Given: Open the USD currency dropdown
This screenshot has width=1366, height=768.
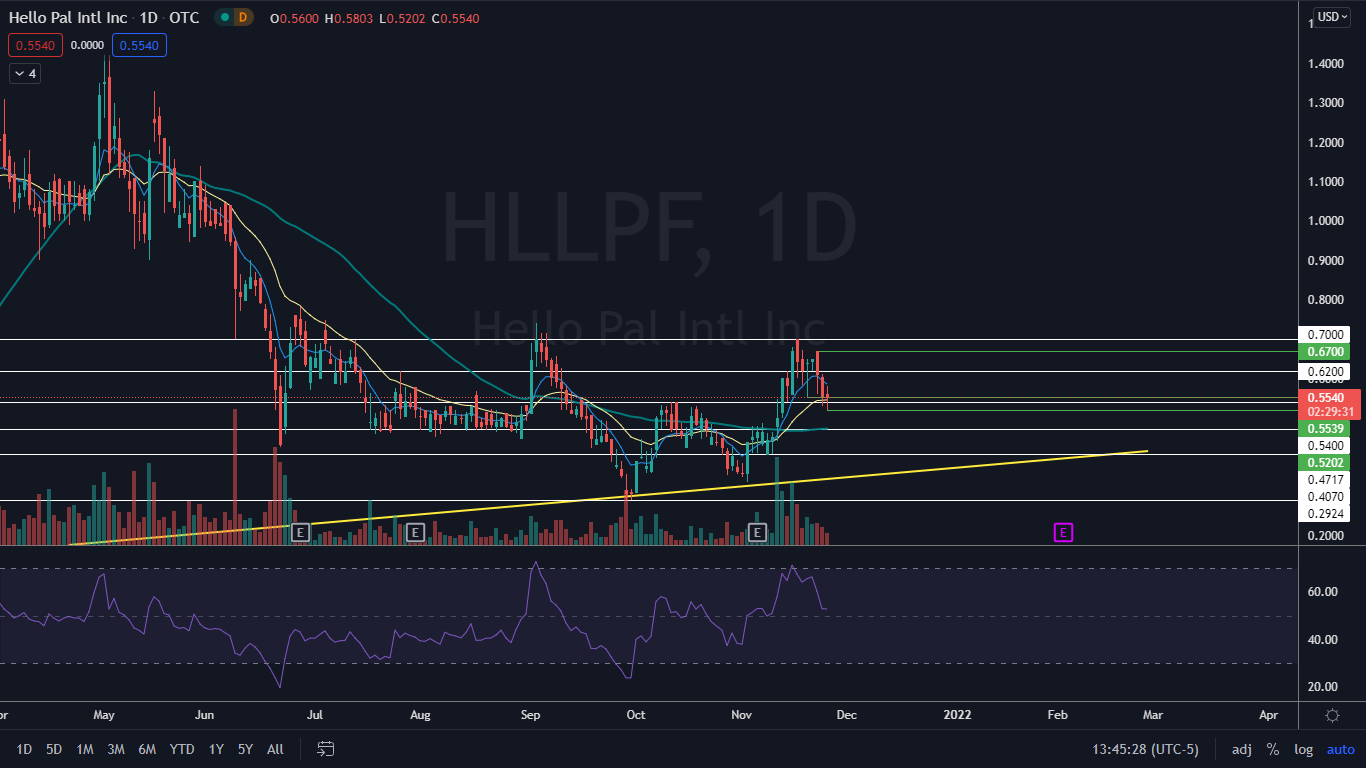Looking at the screenshot, I should pyautogui.click(x=1332, y=16).
